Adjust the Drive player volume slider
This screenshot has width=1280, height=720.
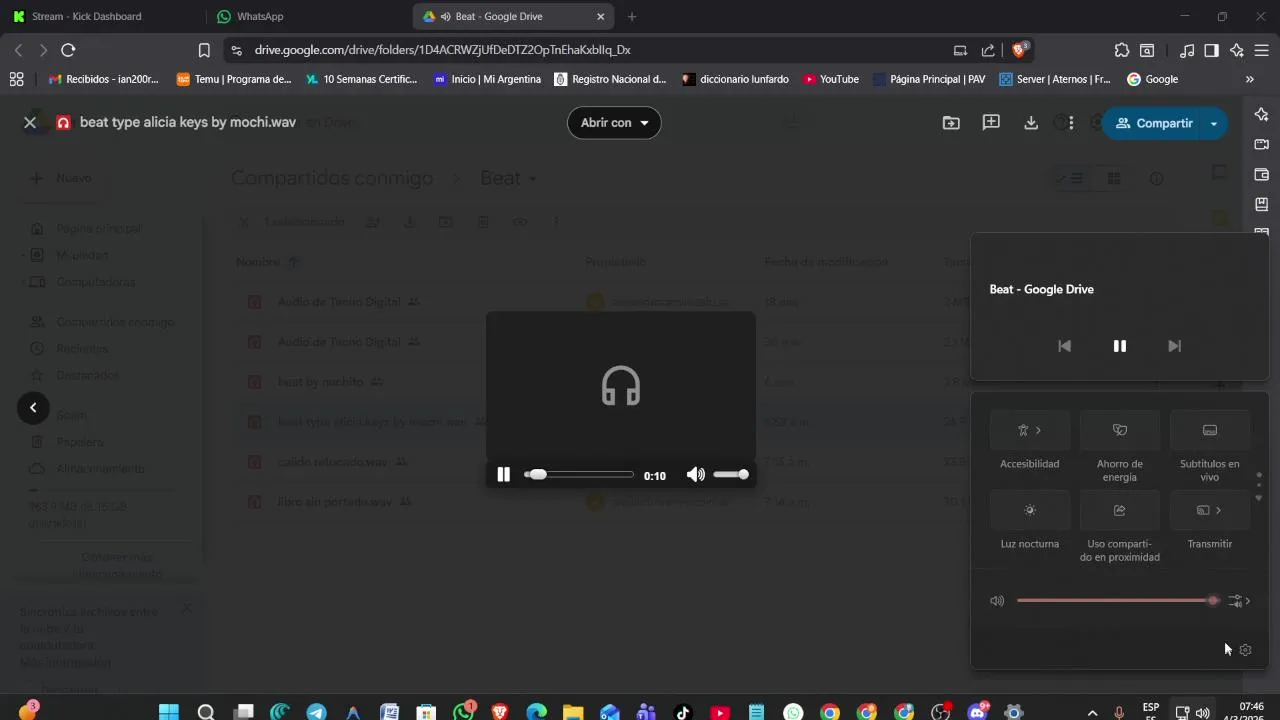[x=731, y=475]
